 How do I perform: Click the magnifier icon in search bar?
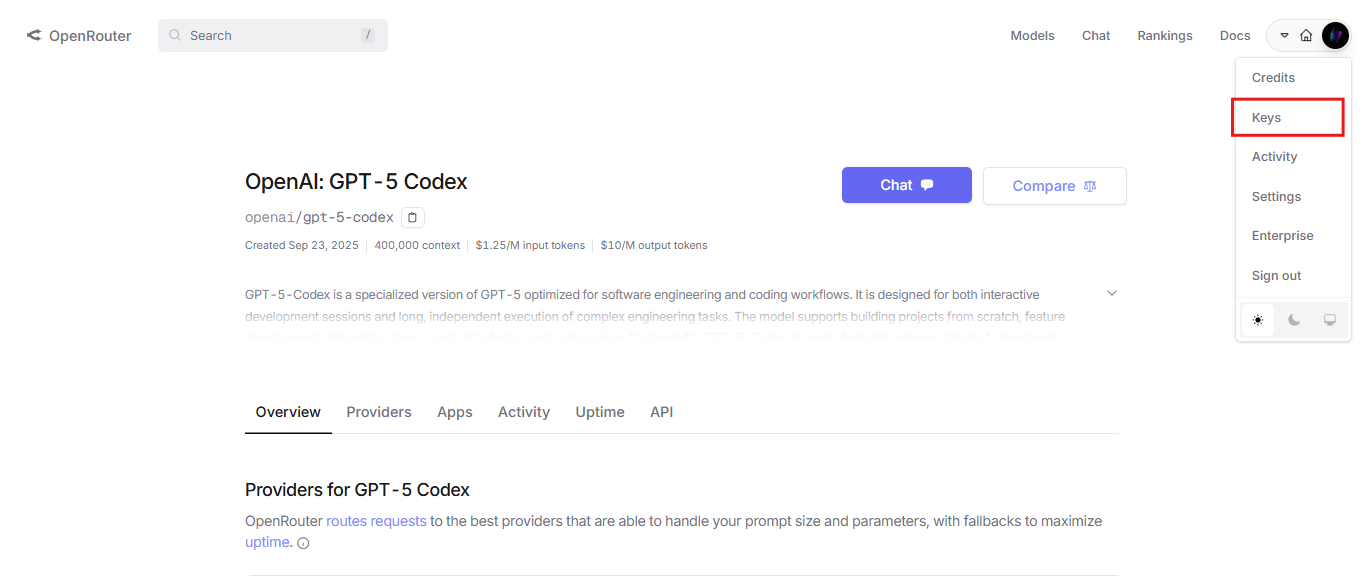(175, 35)
